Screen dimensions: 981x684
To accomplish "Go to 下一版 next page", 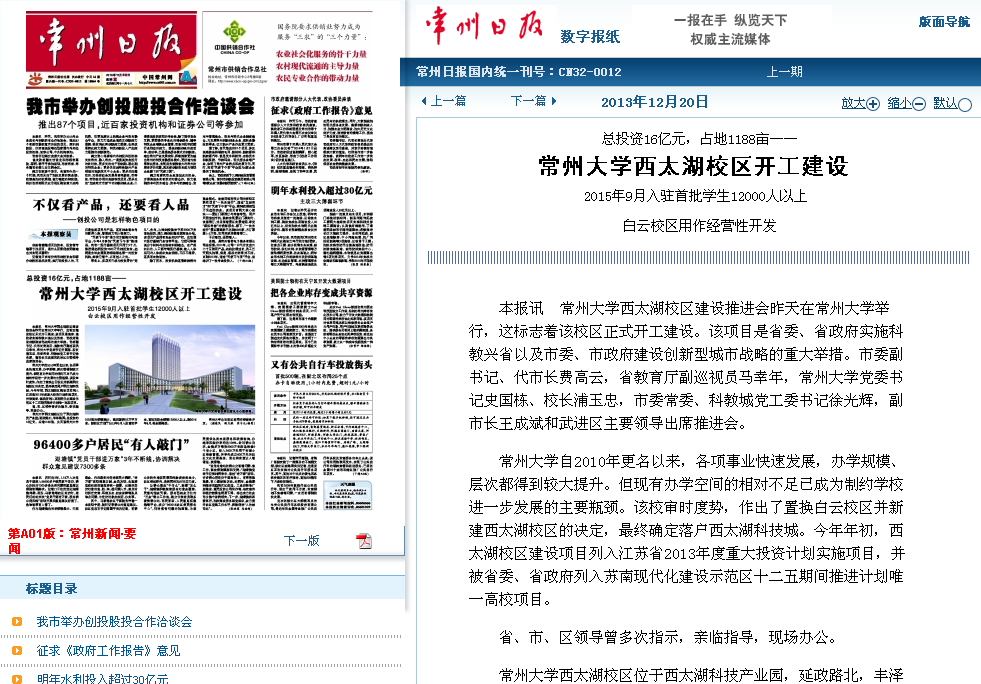I will tap(302, 541).
